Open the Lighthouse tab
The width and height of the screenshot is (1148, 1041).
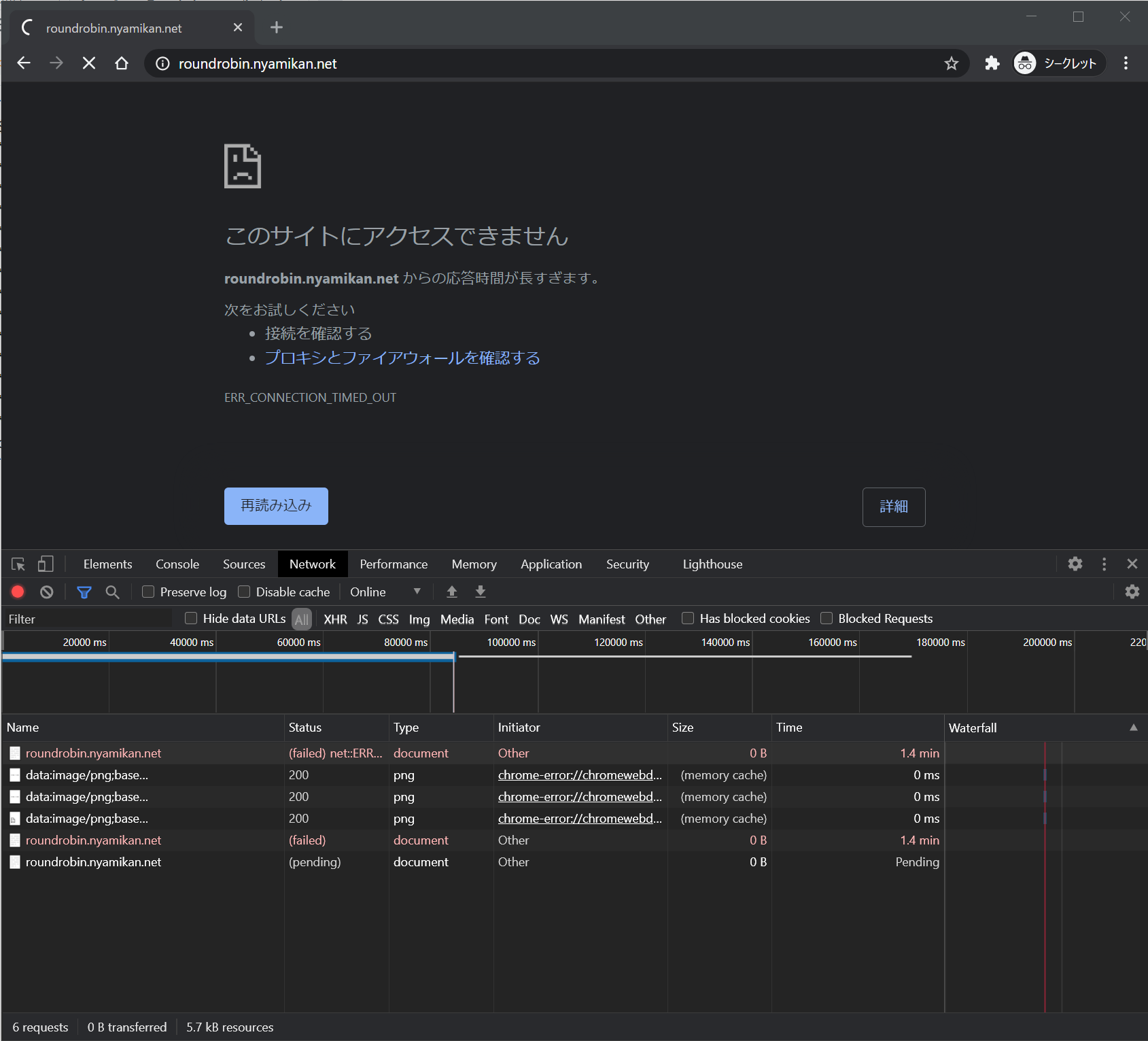[712, 564]
